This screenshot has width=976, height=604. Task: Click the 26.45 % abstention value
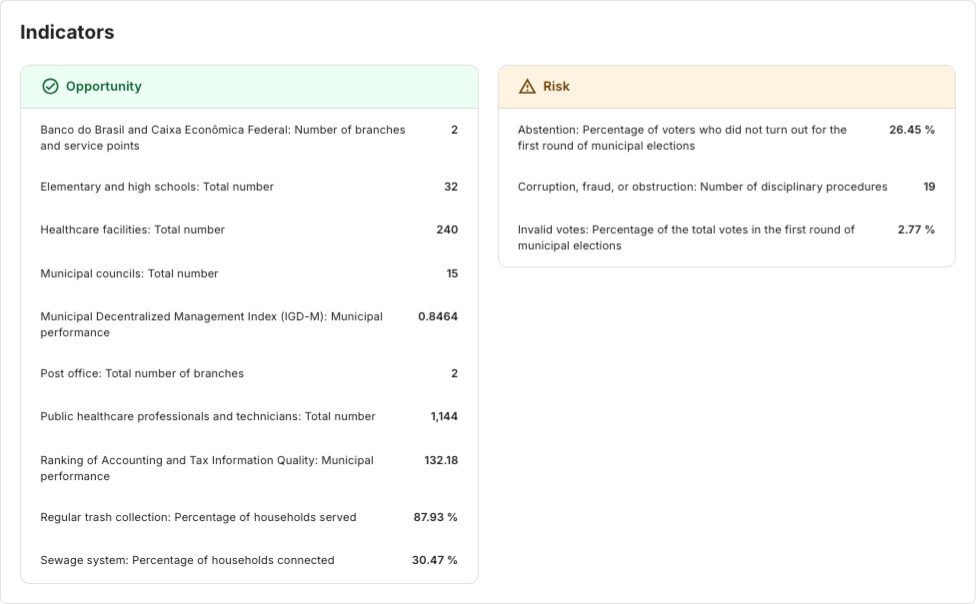911,130
